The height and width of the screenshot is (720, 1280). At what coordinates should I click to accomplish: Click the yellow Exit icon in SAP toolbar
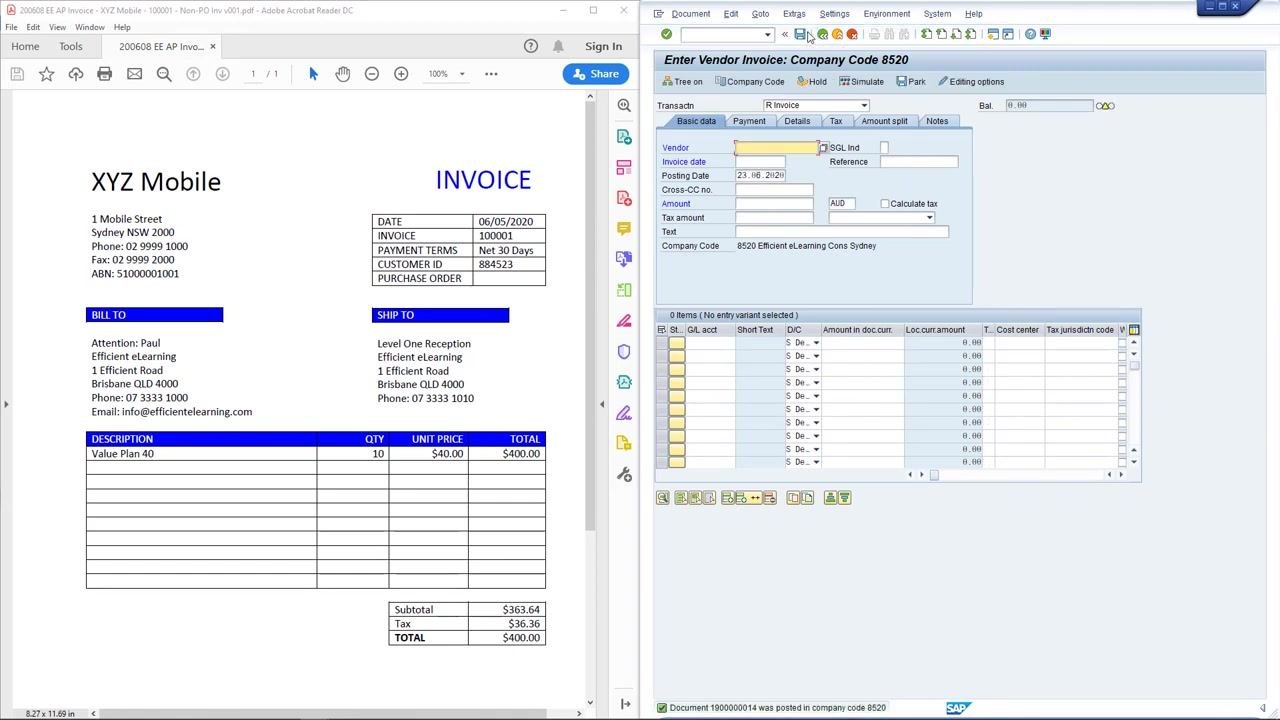(837, 34)
